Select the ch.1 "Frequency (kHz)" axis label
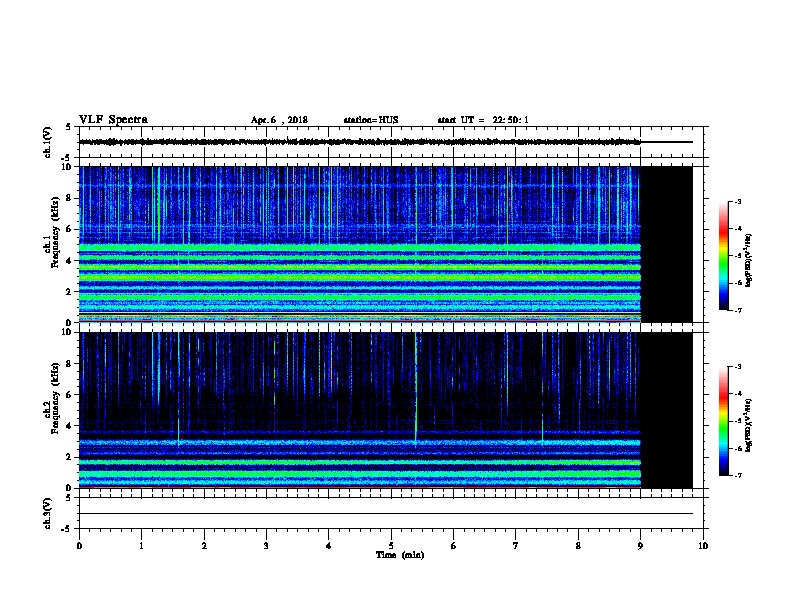Image resolution: width=792 pixels, height=612 pixels. click(55, 232)
